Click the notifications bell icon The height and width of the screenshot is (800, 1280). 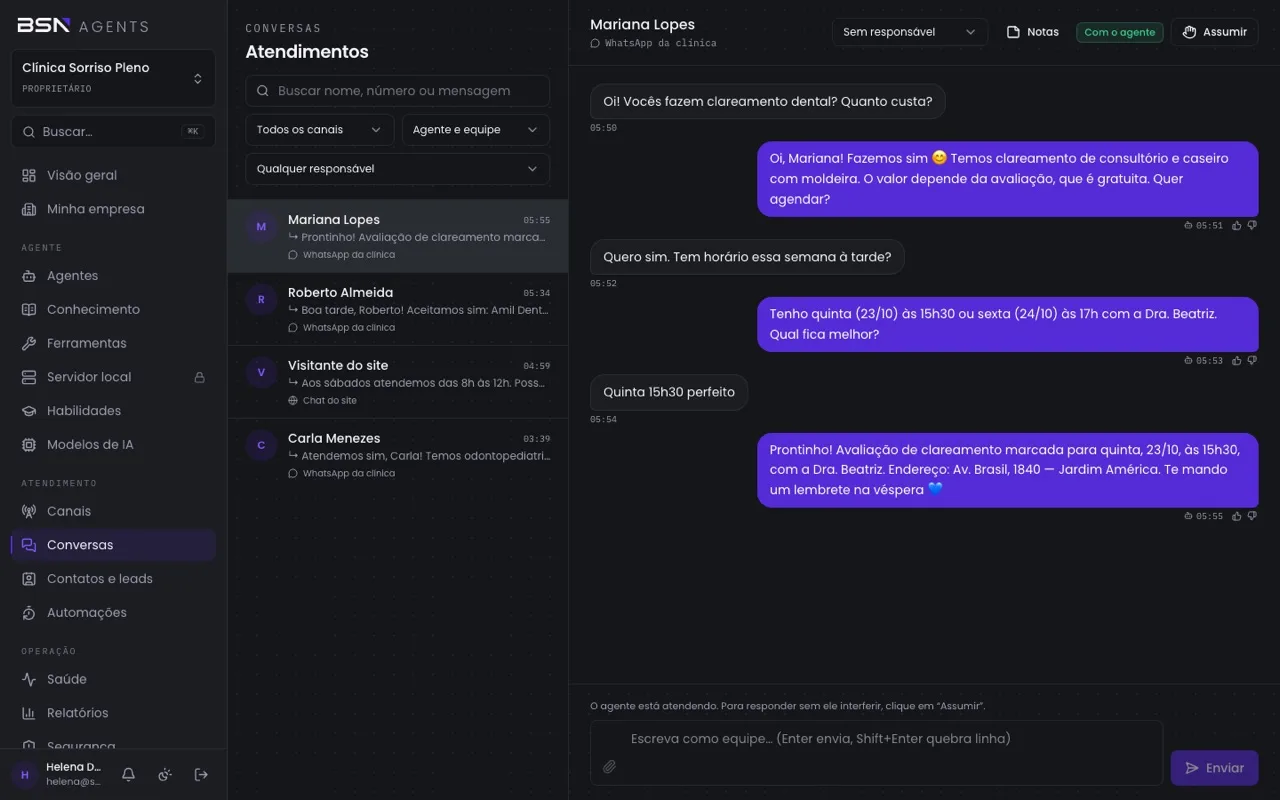coord(128,774)
